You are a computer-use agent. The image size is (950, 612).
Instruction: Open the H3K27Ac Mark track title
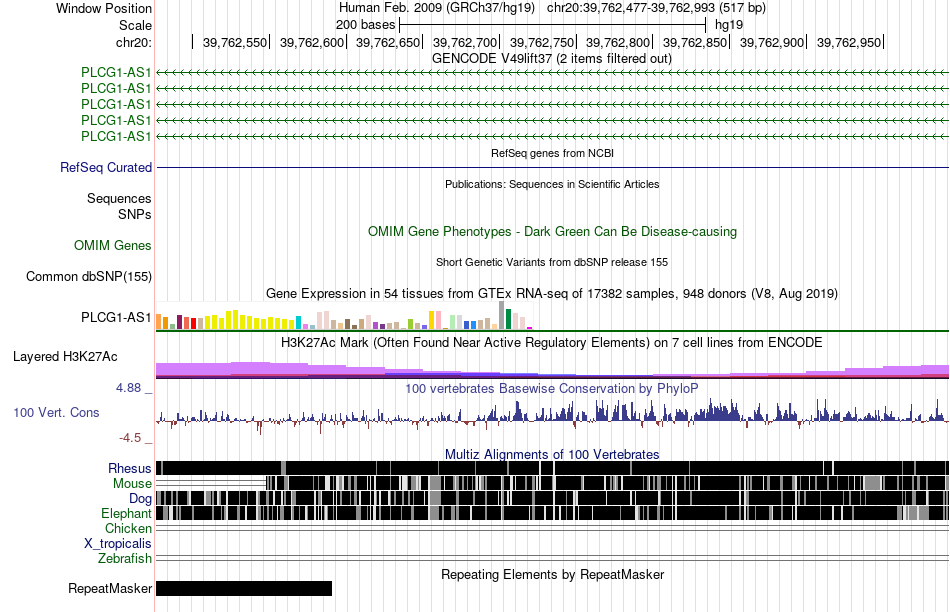(x=552, y=342)
